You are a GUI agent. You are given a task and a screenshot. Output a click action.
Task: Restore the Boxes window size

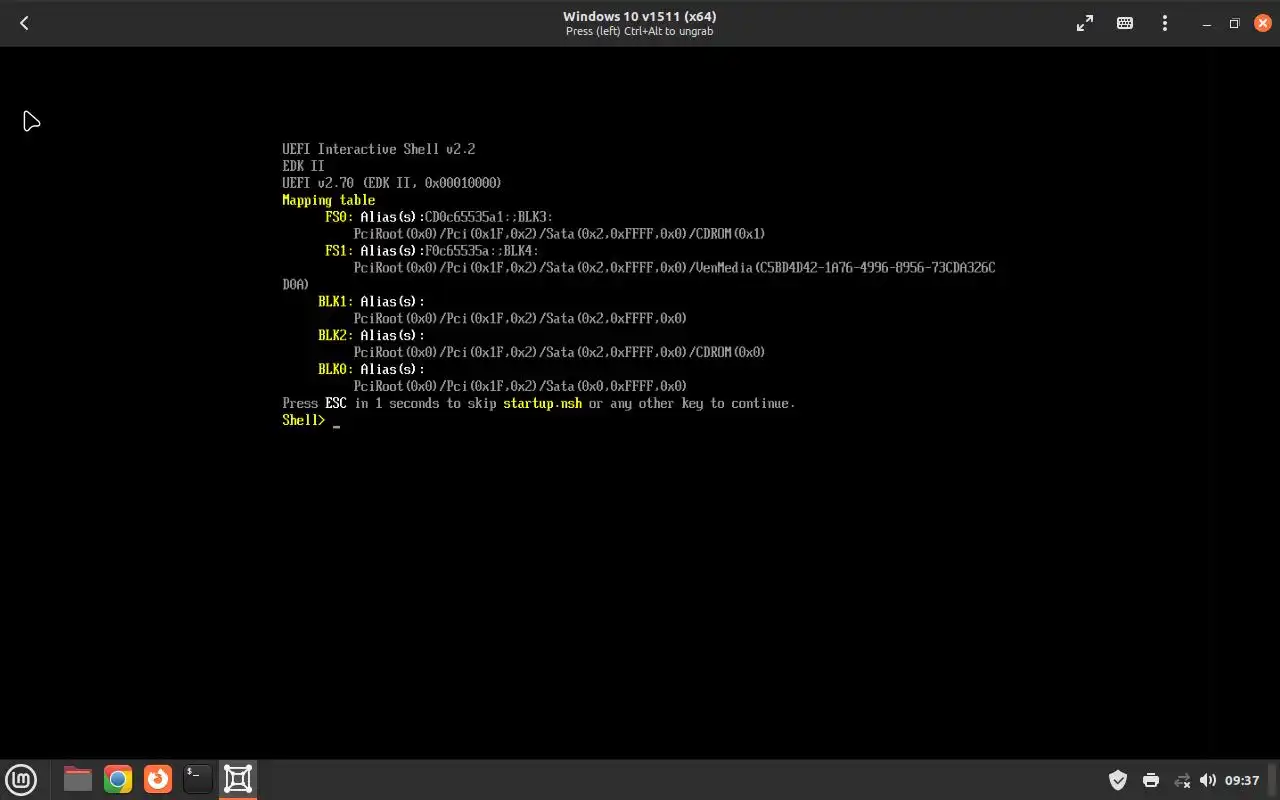(x=1234, y=23)
